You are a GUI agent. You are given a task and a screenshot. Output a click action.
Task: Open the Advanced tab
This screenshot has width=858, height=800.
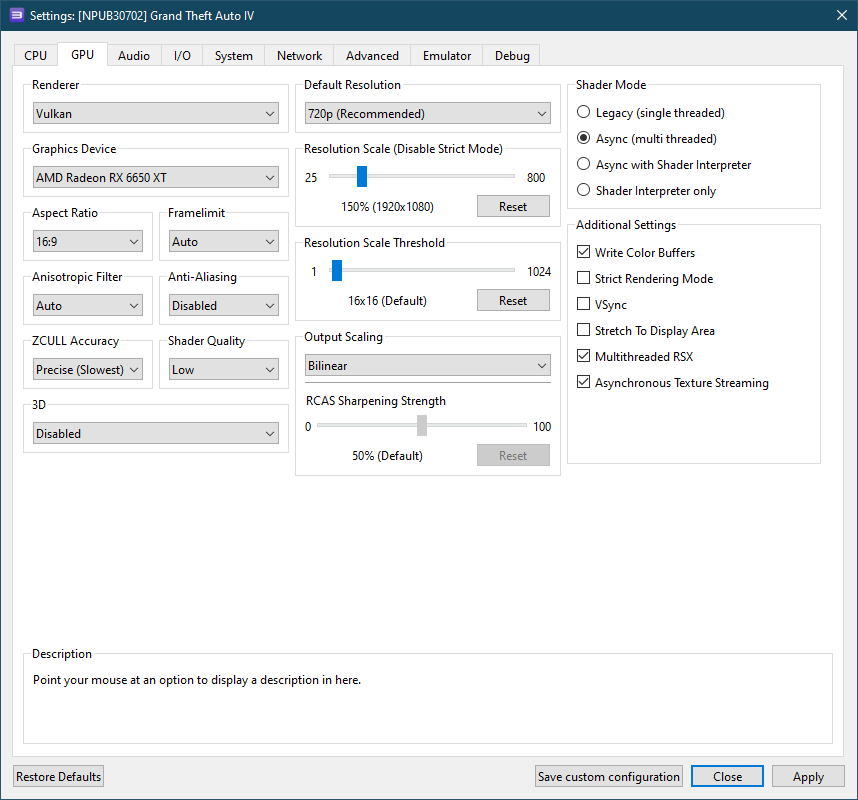coord(372,56)
